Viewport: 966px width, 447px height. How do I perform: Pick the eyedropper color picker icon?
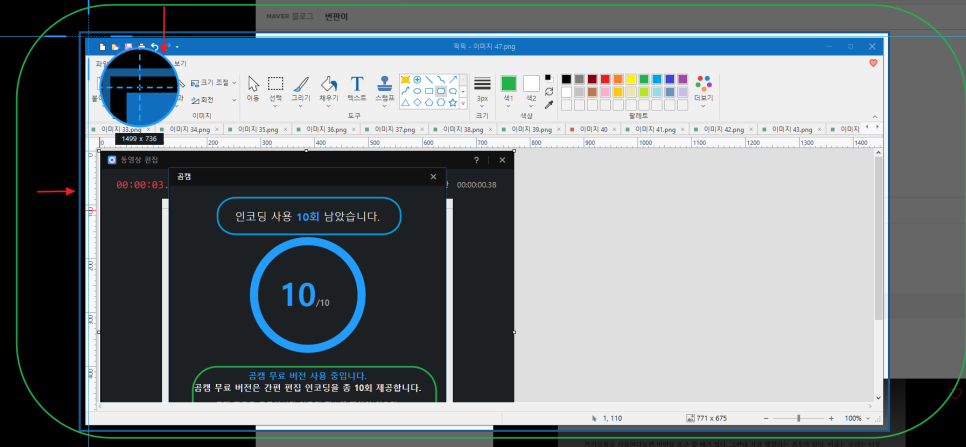coord(549,103)
